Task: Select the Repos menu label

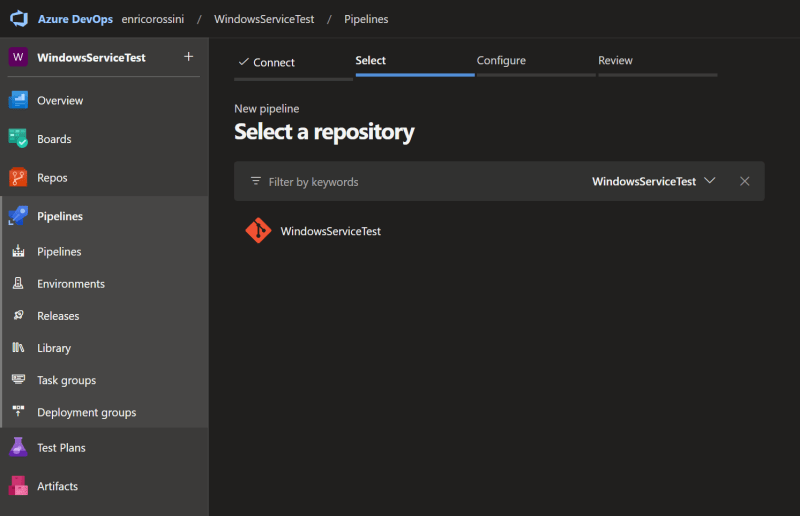Action: tap(52, 178)
